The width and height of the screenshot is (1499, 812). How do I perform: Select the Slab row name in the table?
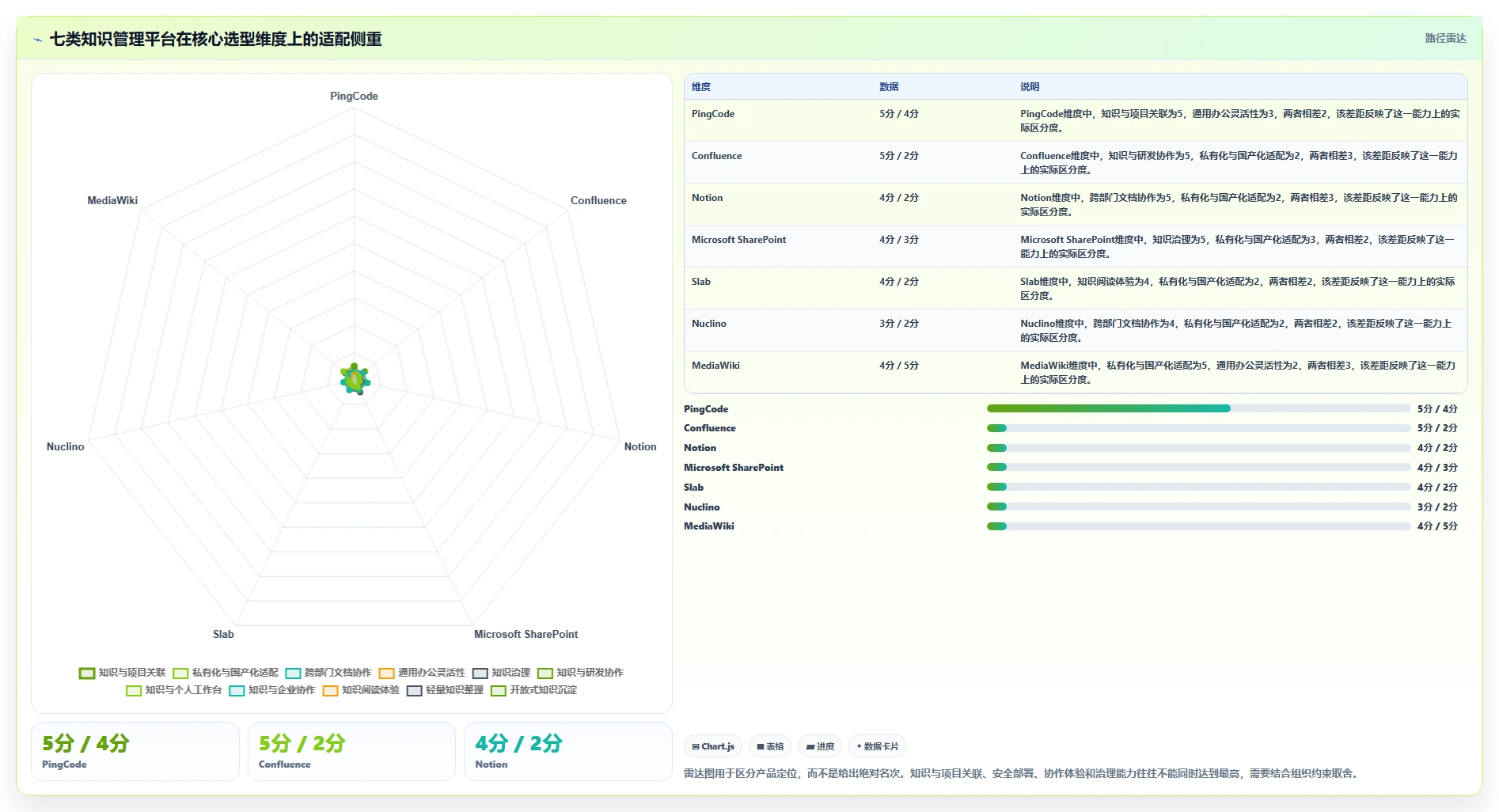point(701,282)
